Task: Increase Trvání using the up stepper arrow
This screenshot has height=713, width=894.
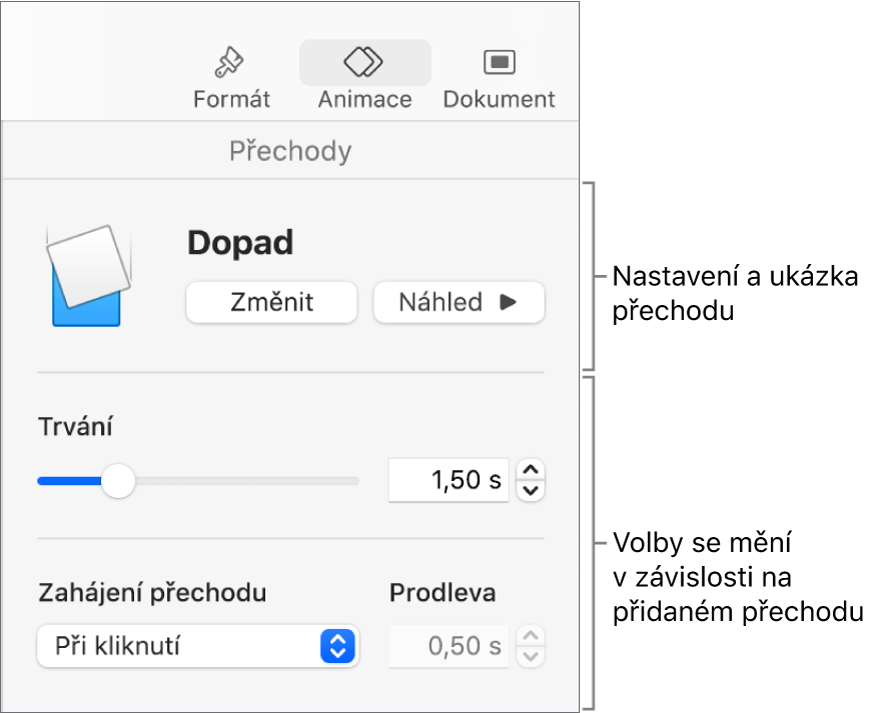Action: pos(532,470)
